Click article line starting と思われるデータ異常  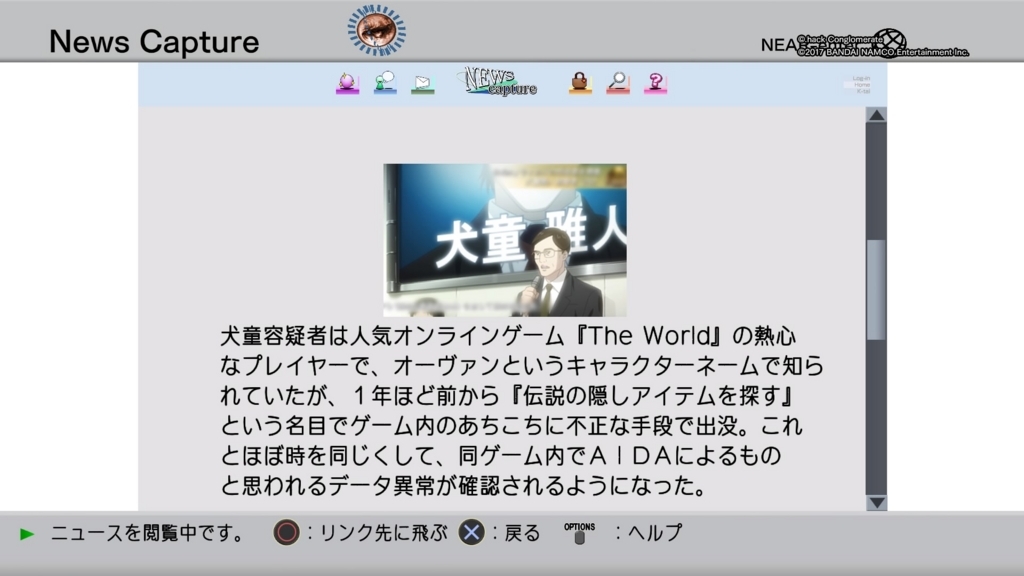(463, 486)
